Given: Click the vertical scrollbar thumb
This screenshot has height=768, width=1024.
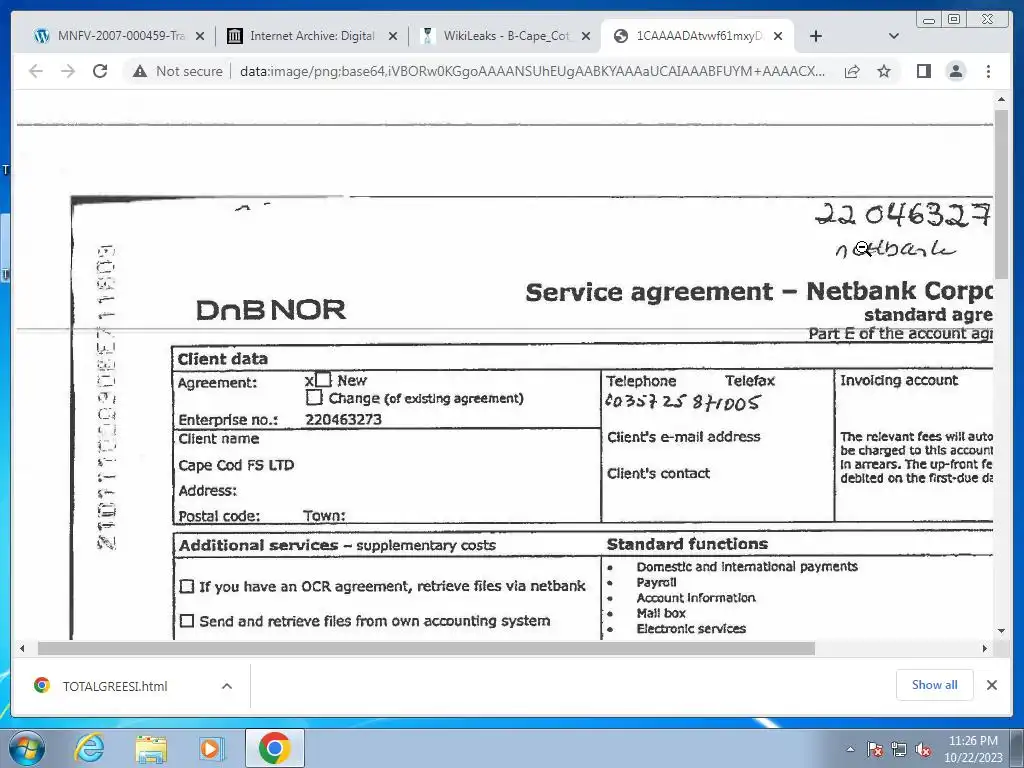Looking at the screenshot, I should click(1001, 194).
